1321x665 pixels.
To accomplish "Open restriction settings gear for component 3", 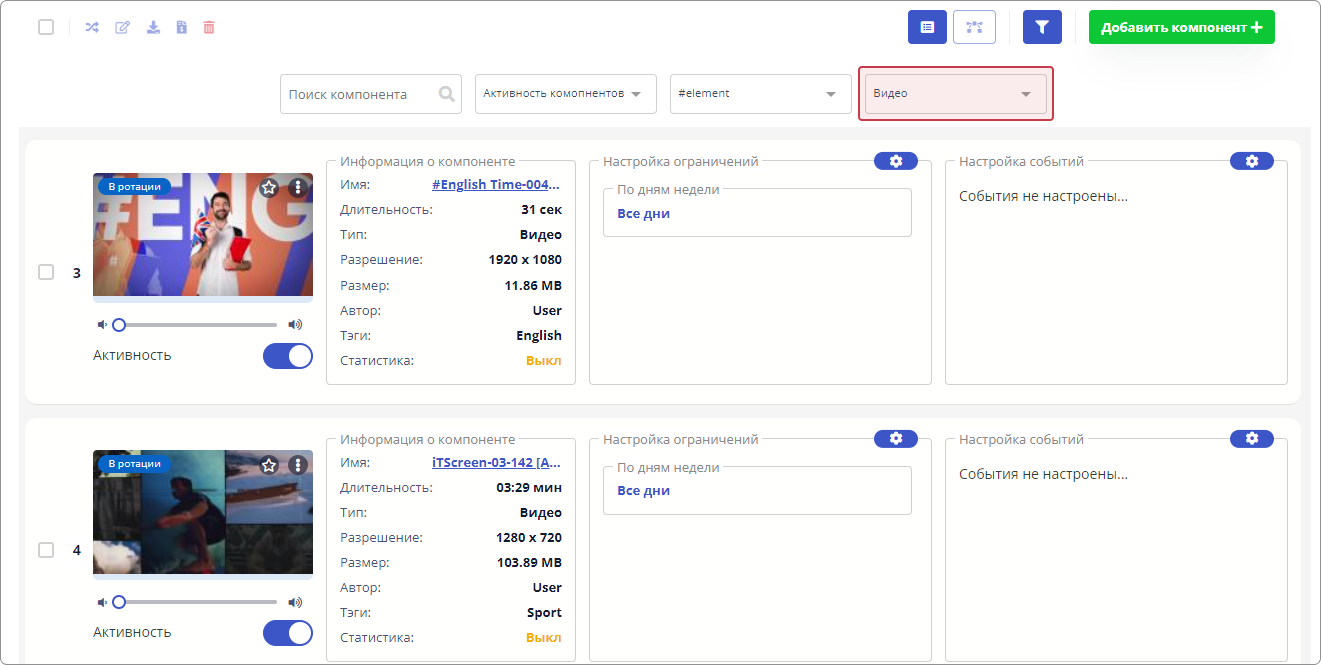I will [x=895, y=161].
